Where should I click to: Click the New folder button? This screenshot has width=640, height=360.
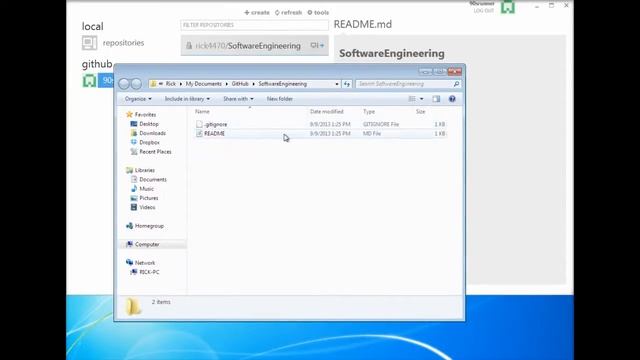(x=280, y=99)
